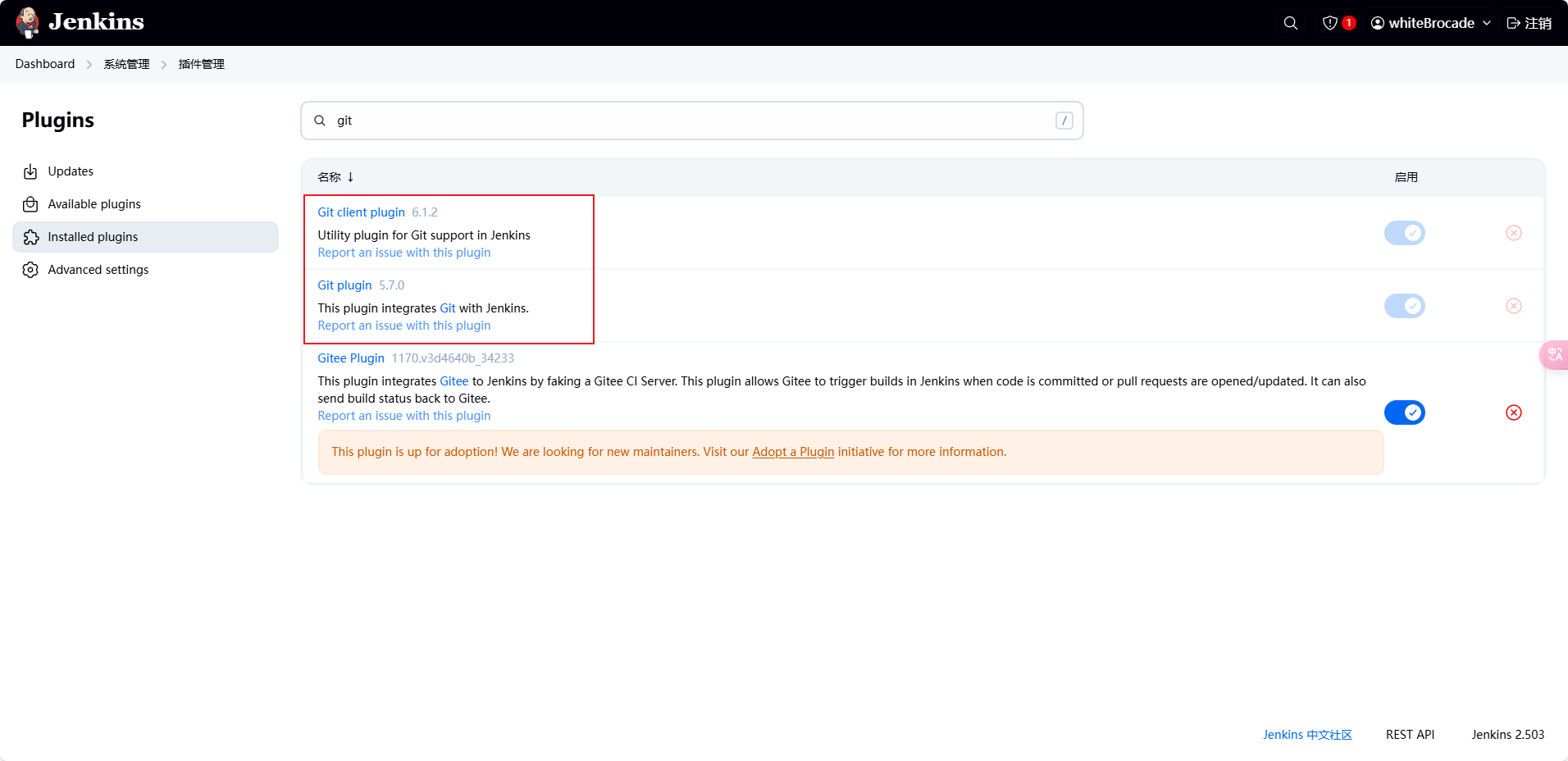Viewport: 1568px width, 761px height.
Task: Click the whiteBrocade user avatar icon
Action: [1378, 23]
